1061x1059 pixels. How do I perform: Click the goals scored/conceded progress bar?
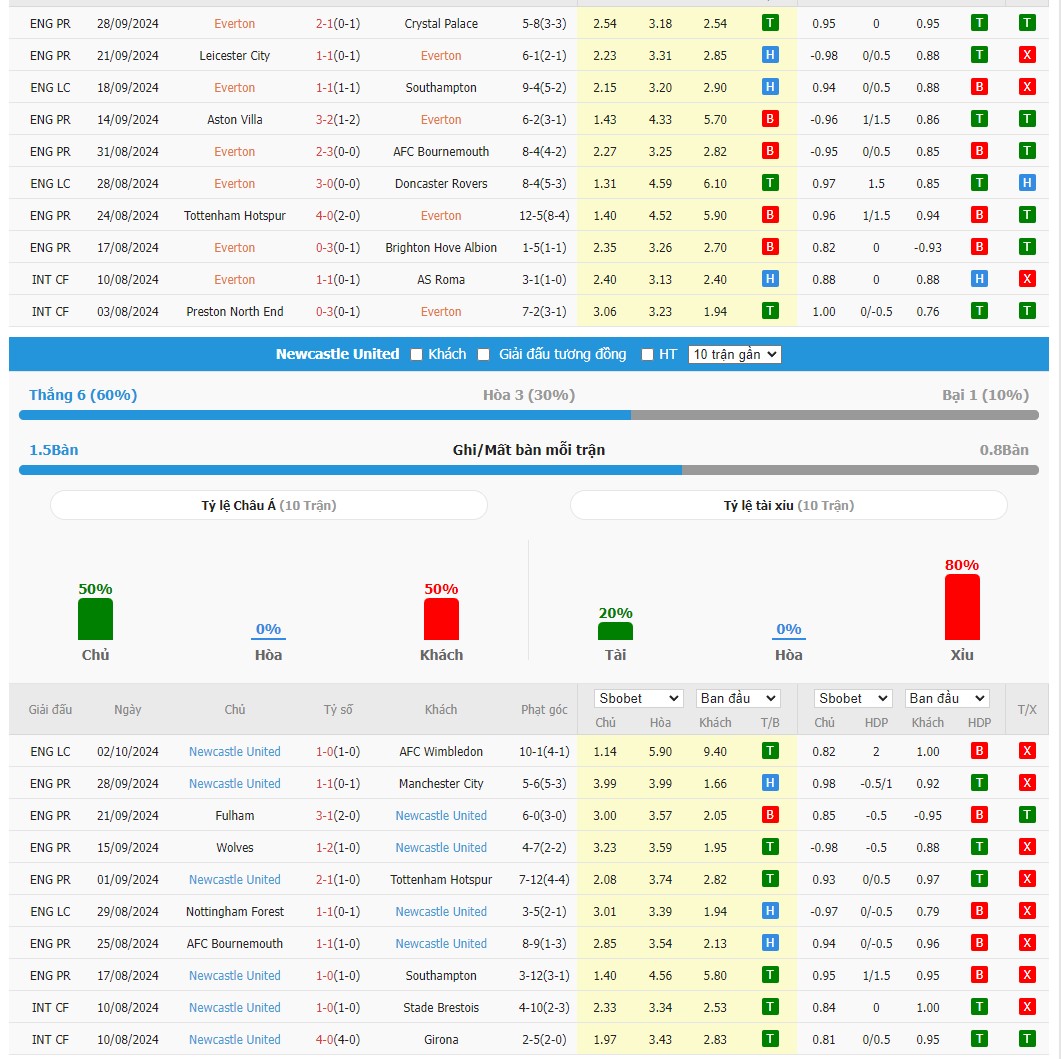point(528,470)
